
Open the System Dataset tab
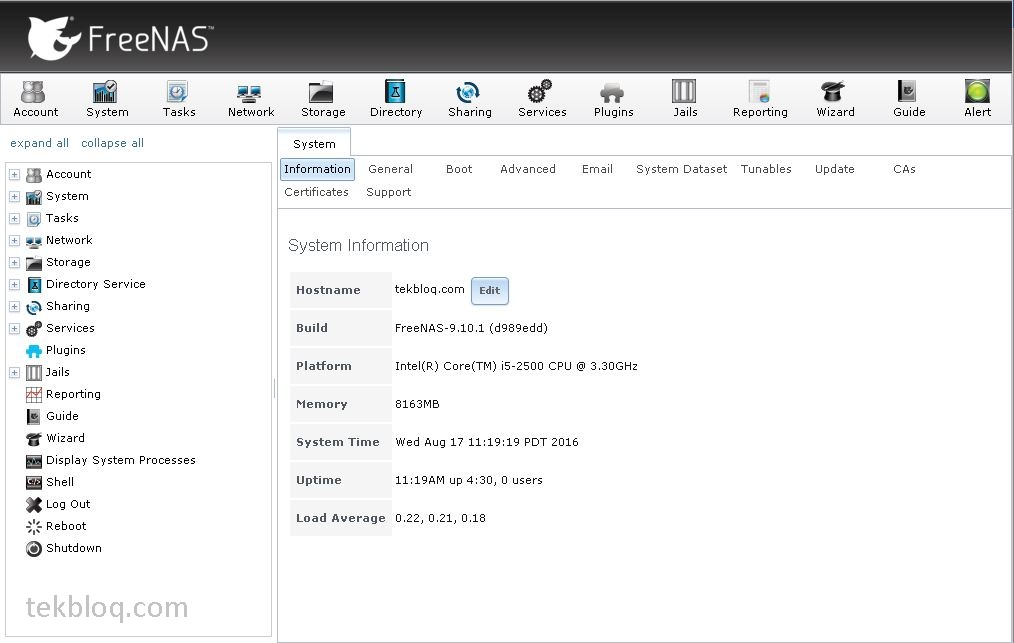tap(682, 169)
